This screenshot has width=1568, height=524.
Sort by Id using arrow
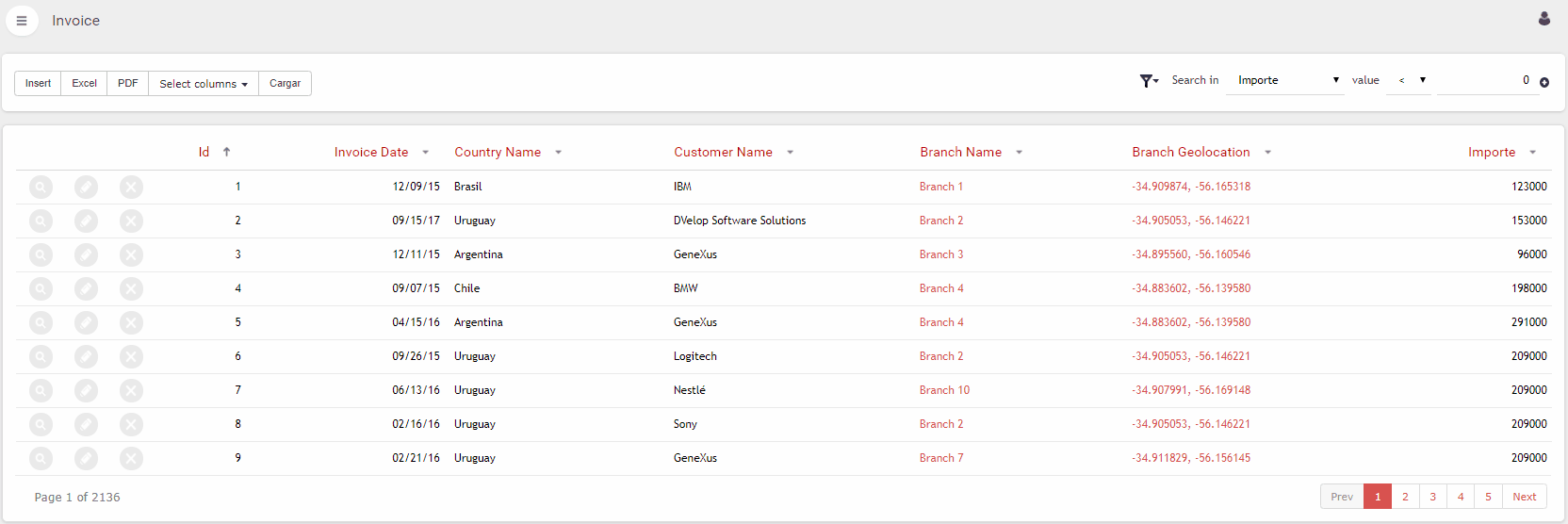(226, 152)
